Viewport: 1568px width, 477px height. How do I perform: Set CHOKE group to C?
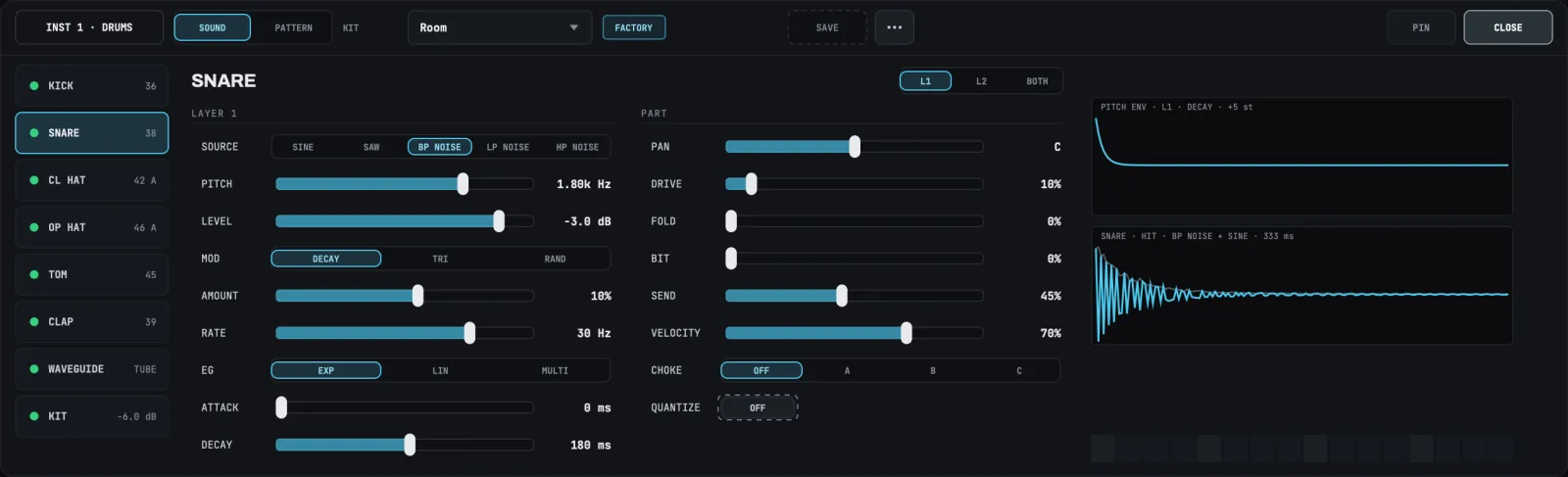[x=1018, y=370]
